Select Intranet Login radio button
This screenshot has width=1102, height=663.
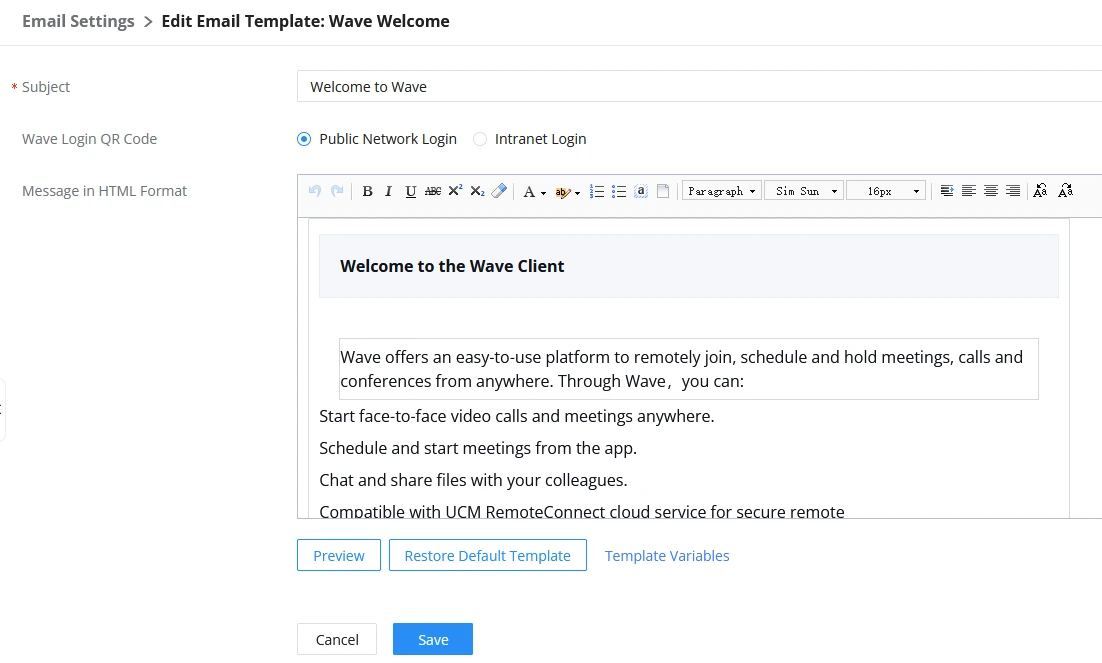coord(479,139)
